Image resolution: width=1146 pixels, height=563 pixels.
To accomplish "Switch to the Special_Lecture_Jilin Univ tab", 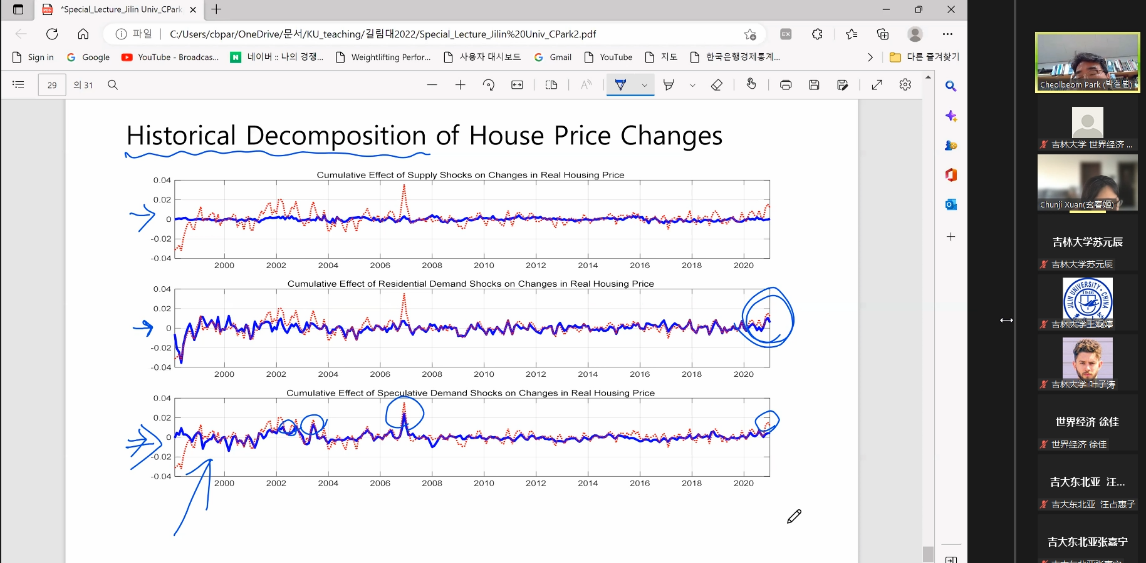I will [113, 9].
